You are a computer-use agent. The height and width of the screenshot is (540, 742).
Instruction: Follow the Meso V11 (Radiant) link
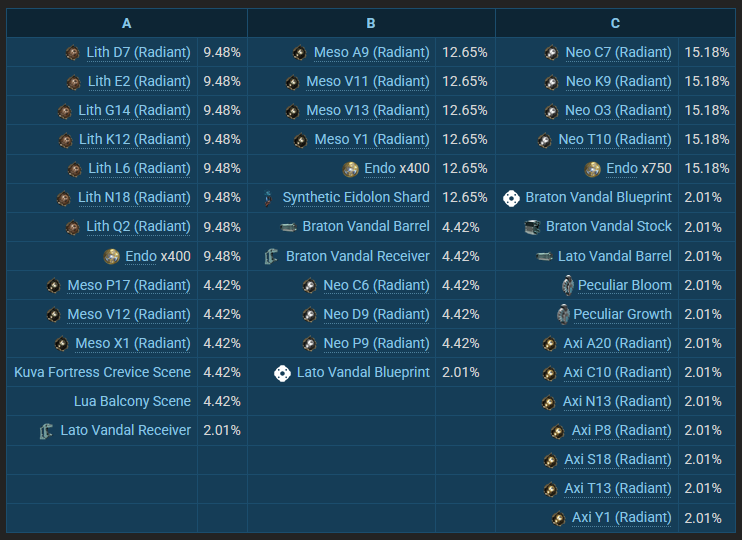tap(368, 82)
